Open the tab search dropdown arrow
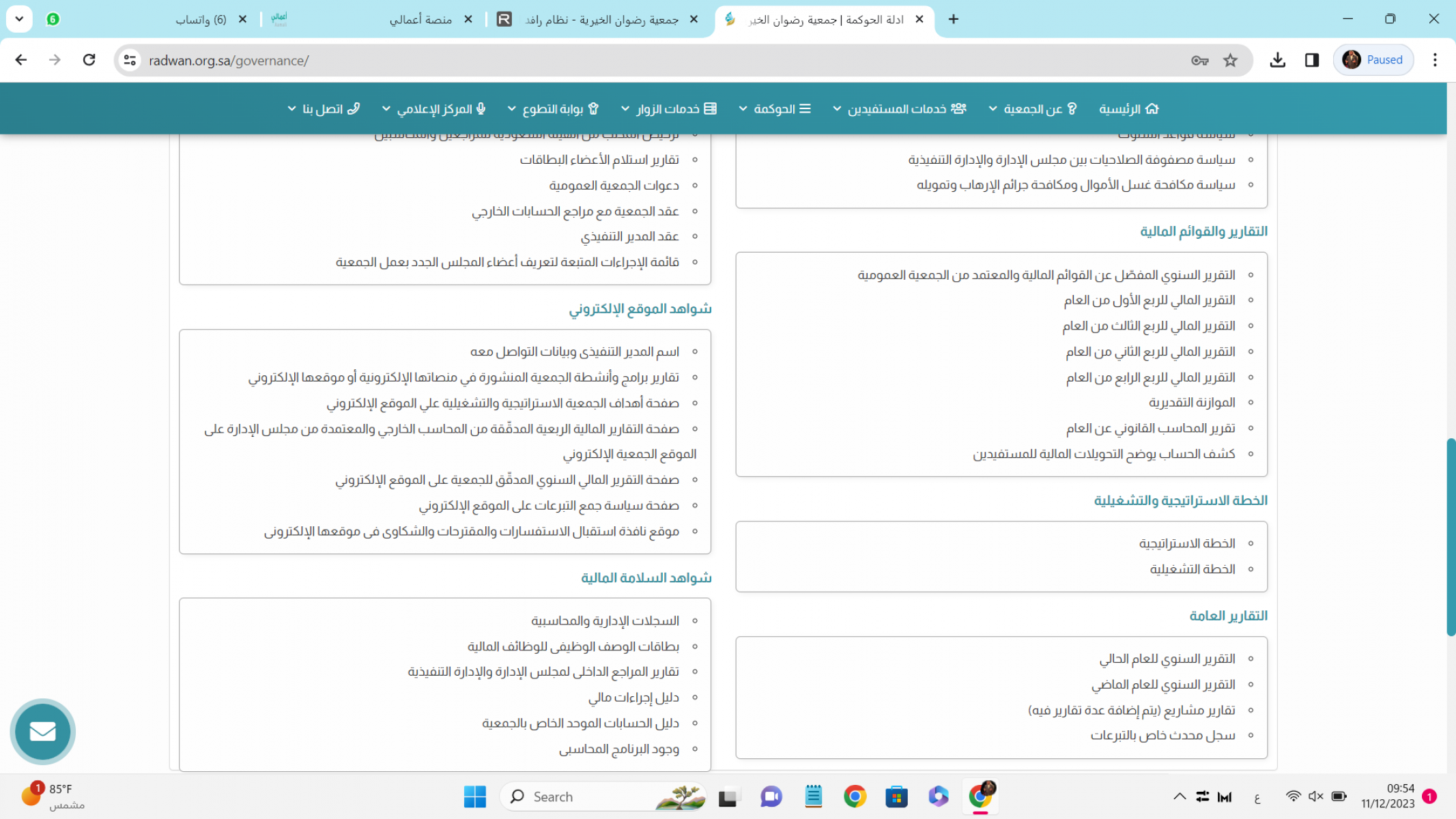1456x819 pixels. (x=19, y=19)
